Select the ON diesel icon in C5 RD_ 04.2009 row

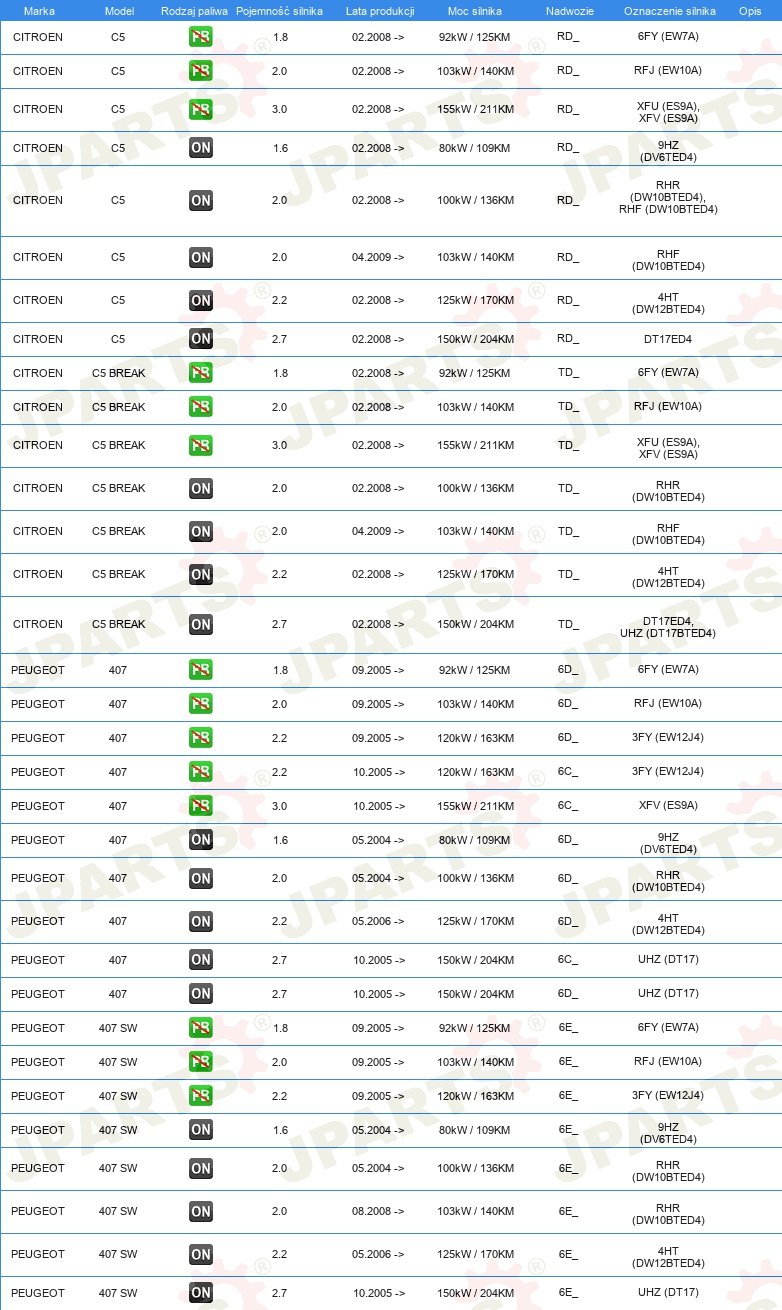tap(201, 257)
